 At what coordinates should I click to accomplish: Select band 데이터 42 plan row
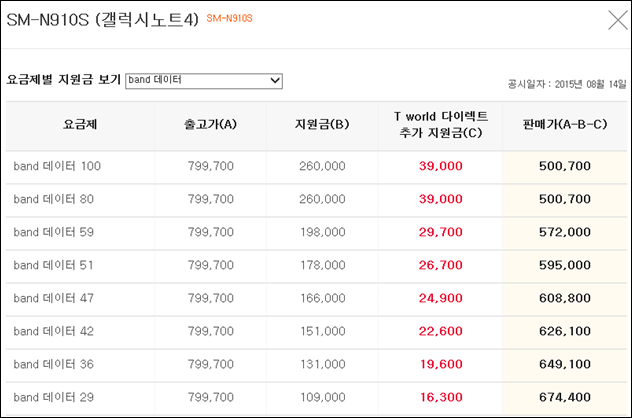point(316,332)
